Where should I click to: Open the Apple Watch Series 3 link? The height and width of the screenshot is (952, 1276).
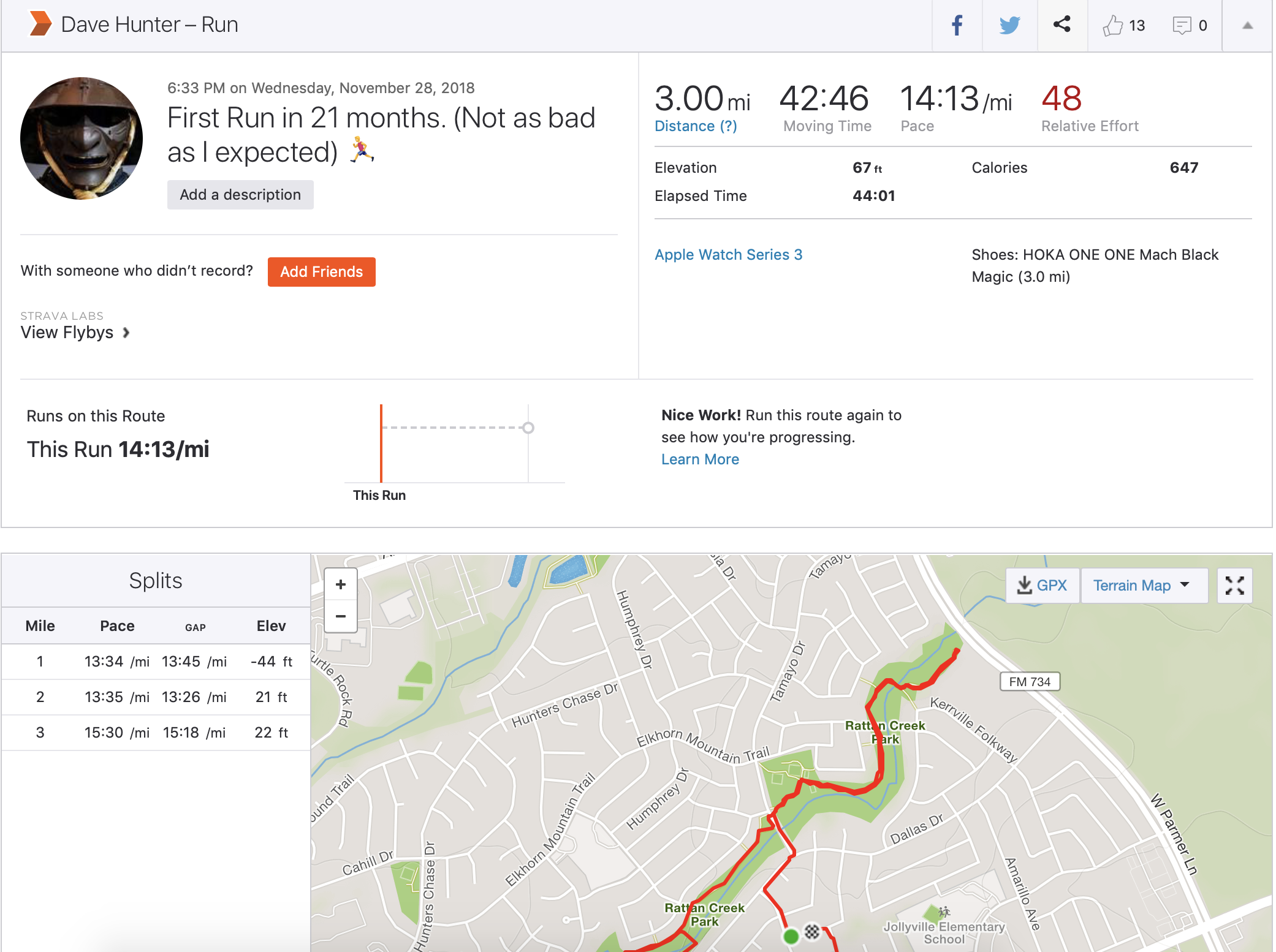[x=728, y=255]
